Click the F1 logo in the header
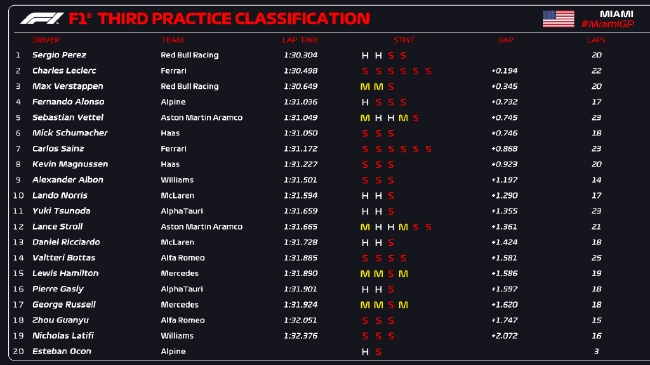 (x=42, y=18)
